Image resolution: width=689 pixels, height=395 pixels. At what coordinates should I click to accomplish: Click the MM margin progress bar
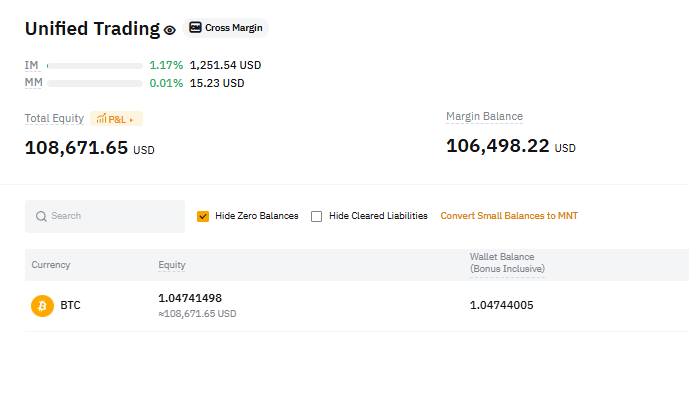[95, 83]
